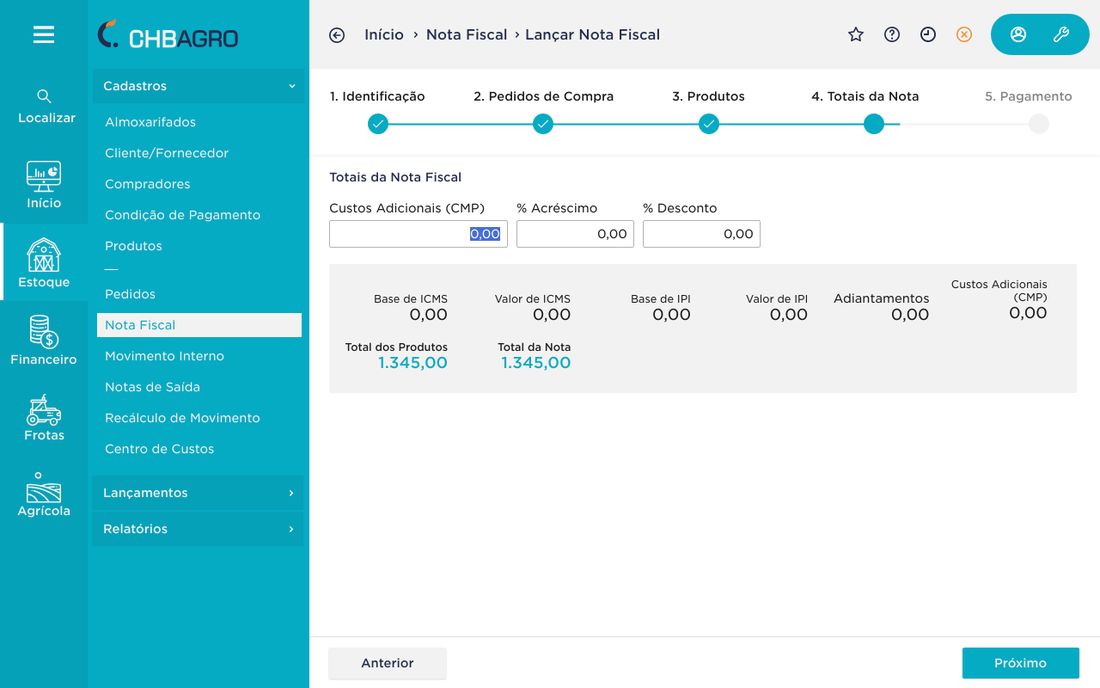
Task: Click the CHBAGRO logo
Action: 168,35
